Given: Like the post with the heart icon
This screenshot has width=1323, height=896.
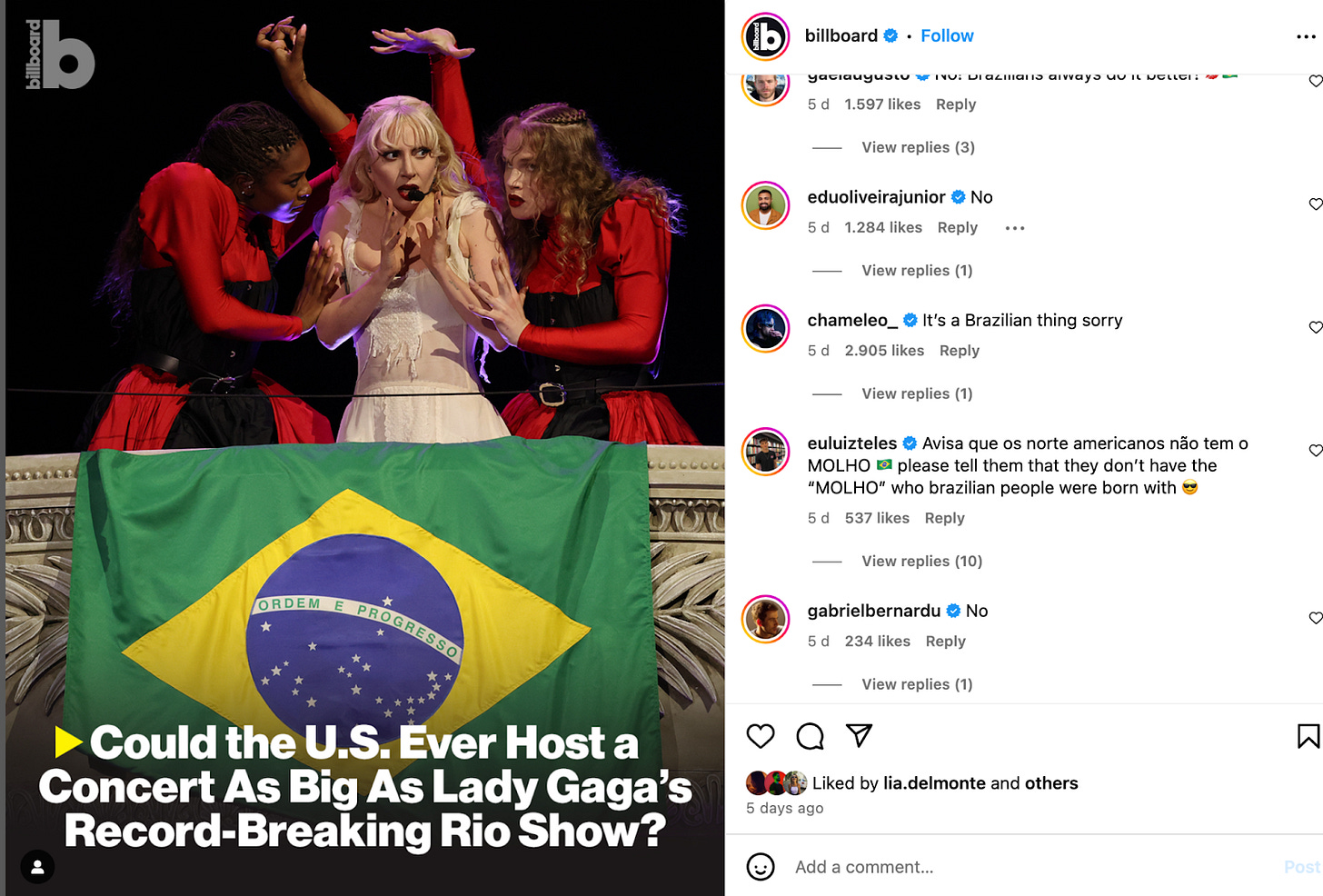Looking at the screenshot, I should point(761,736).
